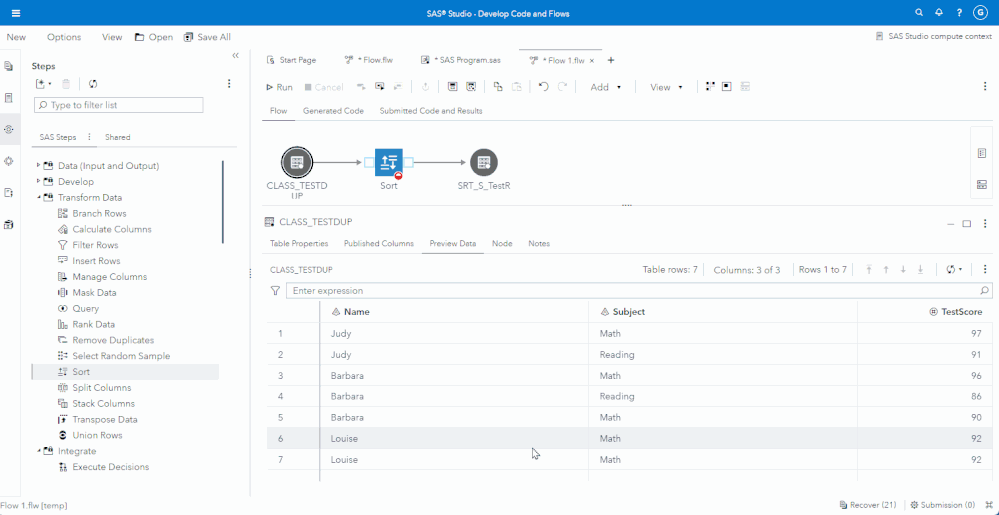The width and height of the screenshot is (999, 515).
Task: Open the View dropdown in flow toolbar
Action: click(x=666, y=87)
